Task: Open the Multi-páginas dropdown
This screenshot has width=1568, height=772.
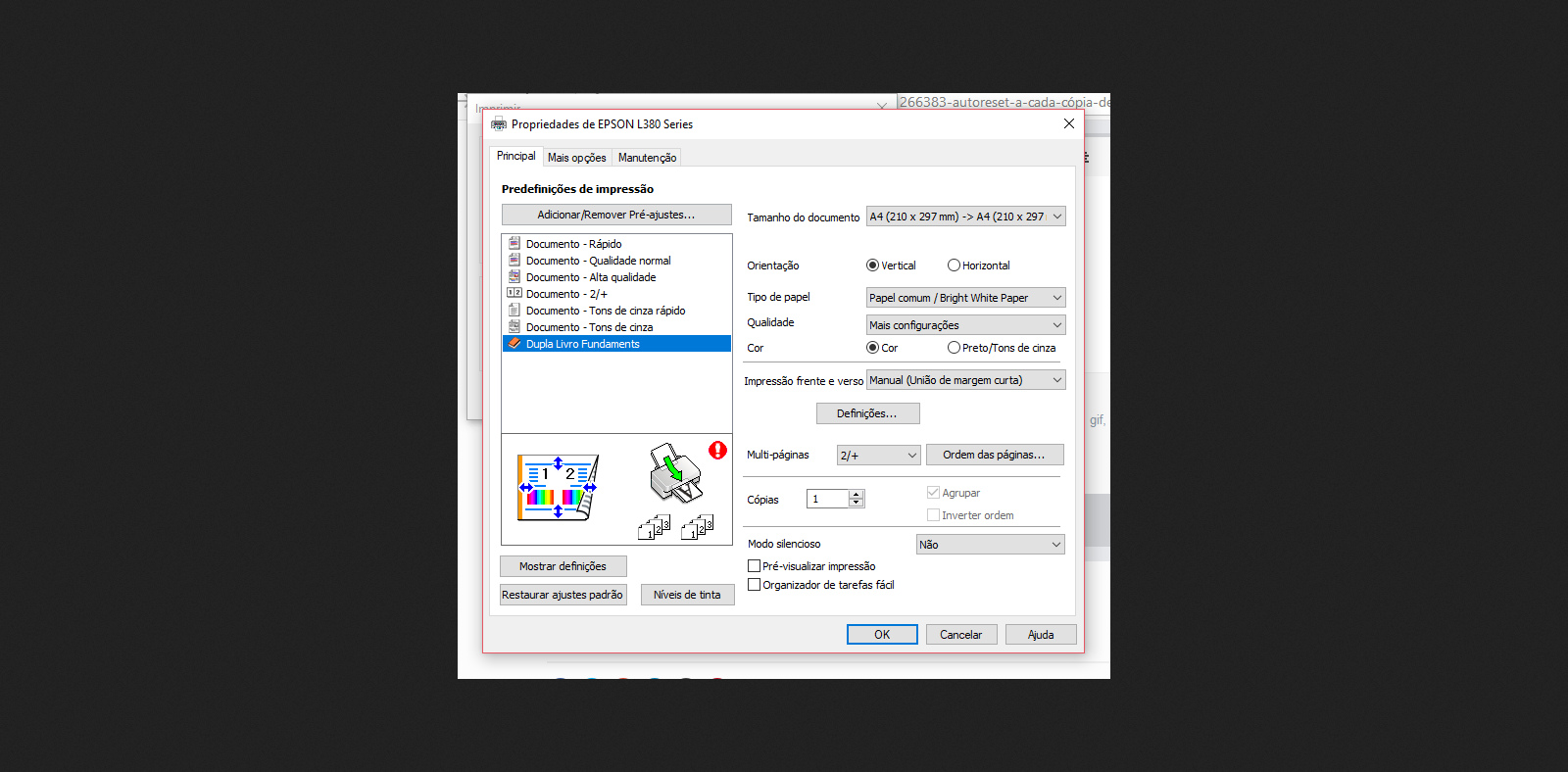Action: pos(879,456)
